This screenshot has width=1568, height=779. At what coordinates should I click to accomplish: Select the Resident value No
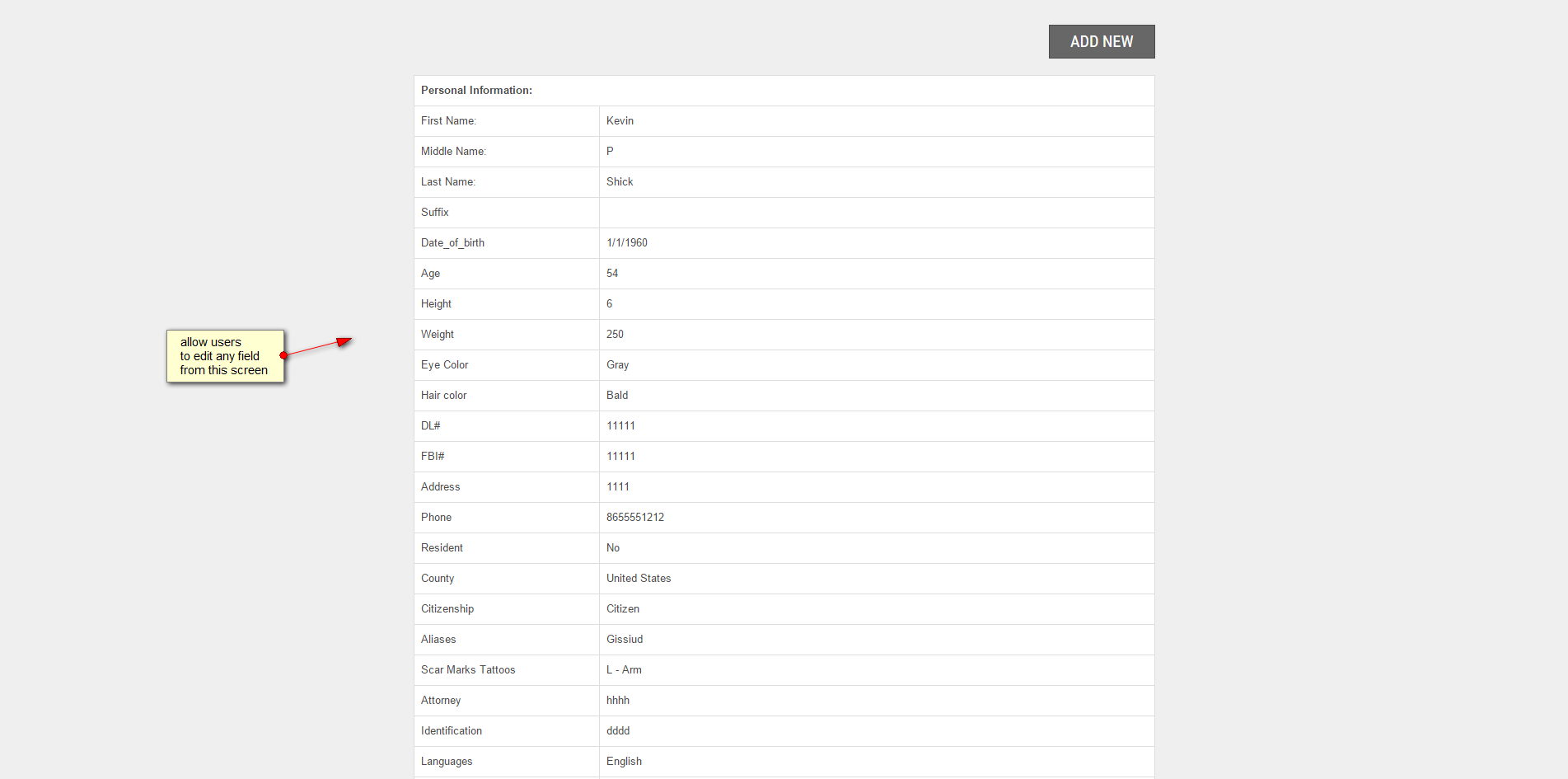(x=613, y=548)
